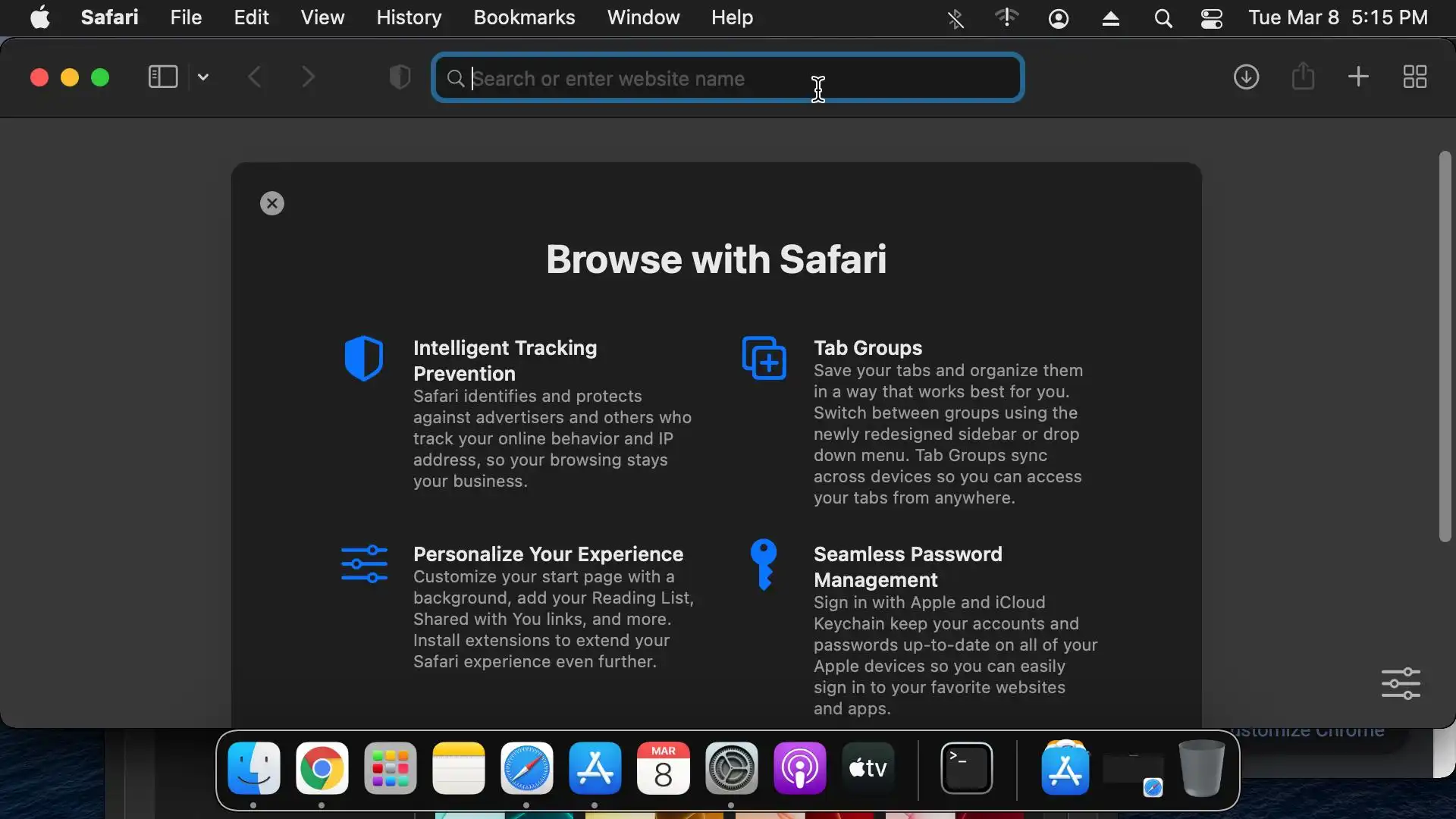1456x819 pixels.
Task: Open the History menu
Action: tap(409, 17)
